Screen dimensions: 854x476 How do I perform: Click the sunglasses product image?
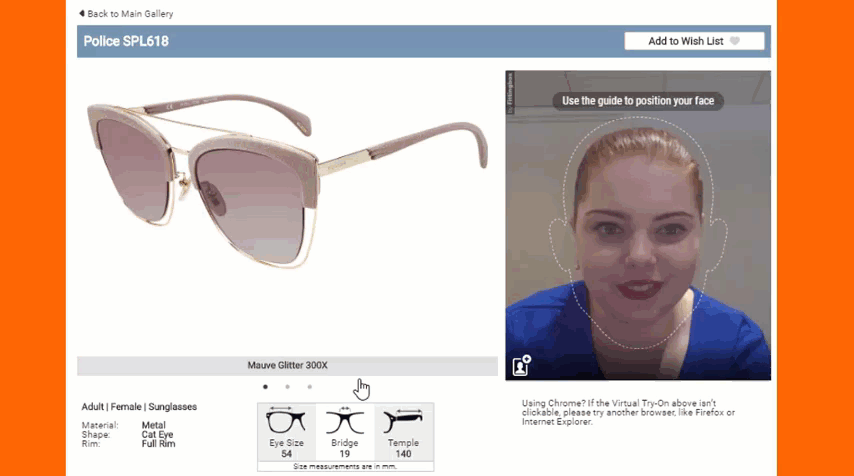(x=287, y=180)
